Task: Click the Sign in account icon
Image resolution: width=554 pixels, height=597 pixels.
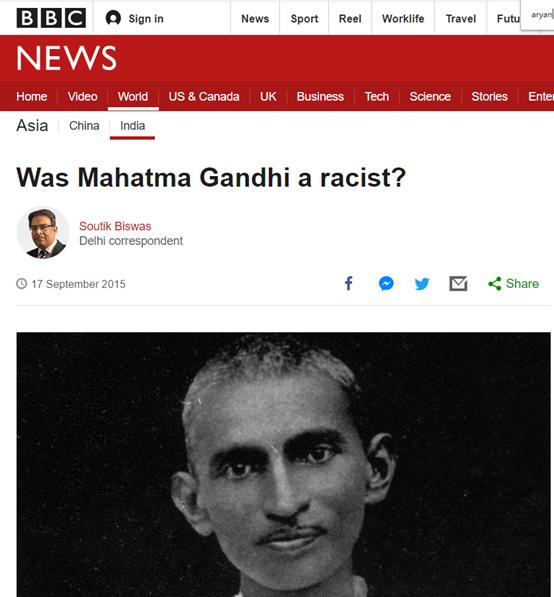Action: pos(113,18)
